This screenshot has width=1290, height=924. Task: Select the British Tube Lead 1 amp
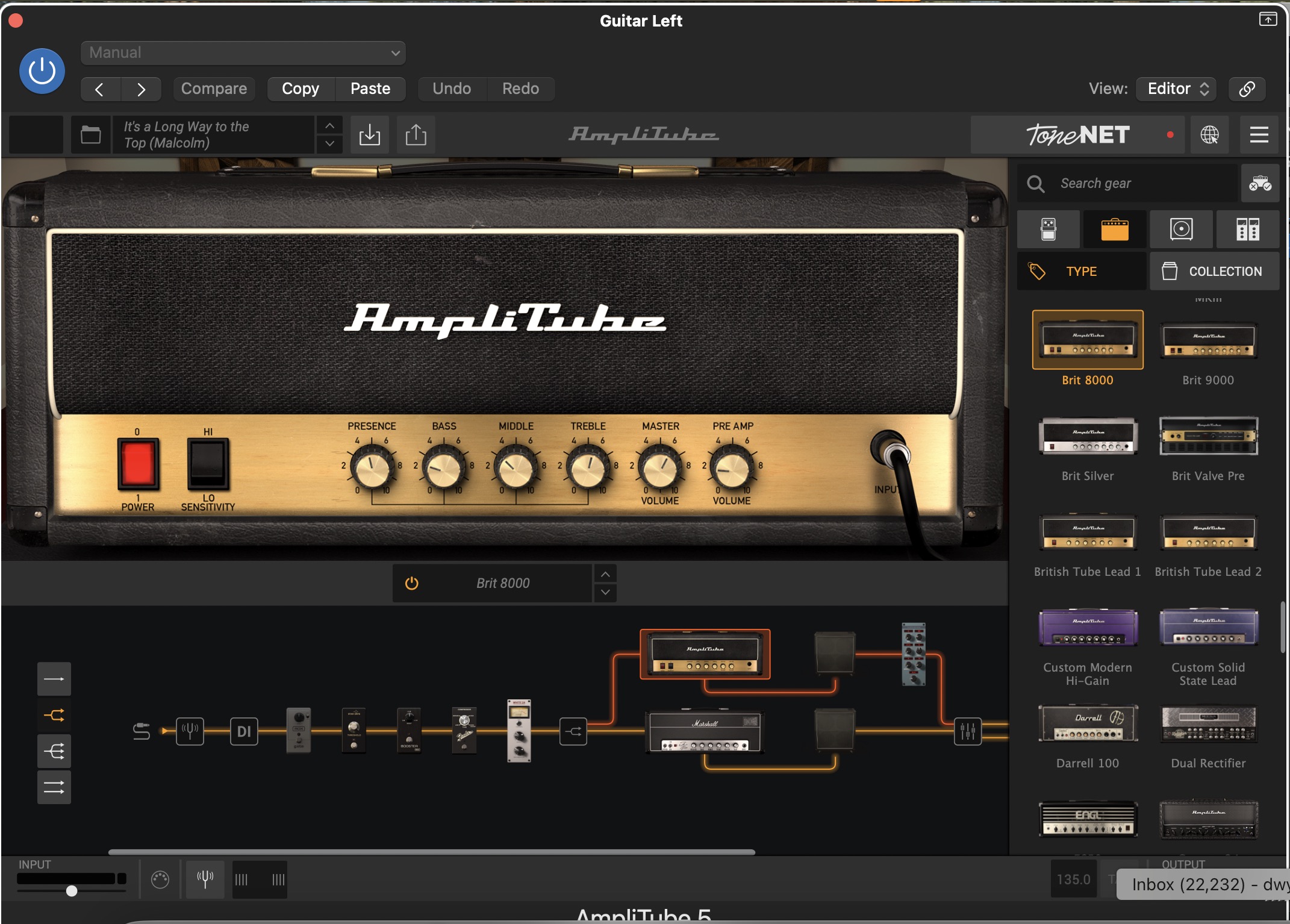point(1088,531)
